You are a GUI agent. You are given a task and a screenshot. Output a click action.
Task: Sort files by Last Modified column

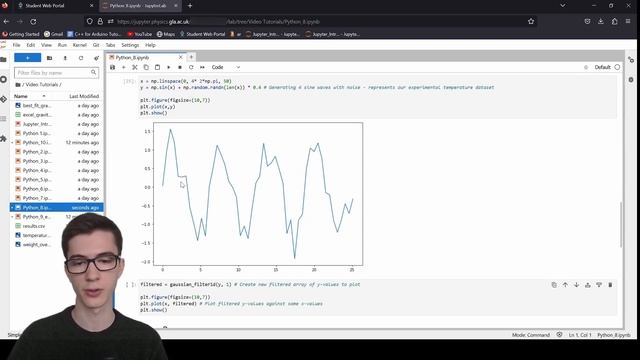click(84, 96)
